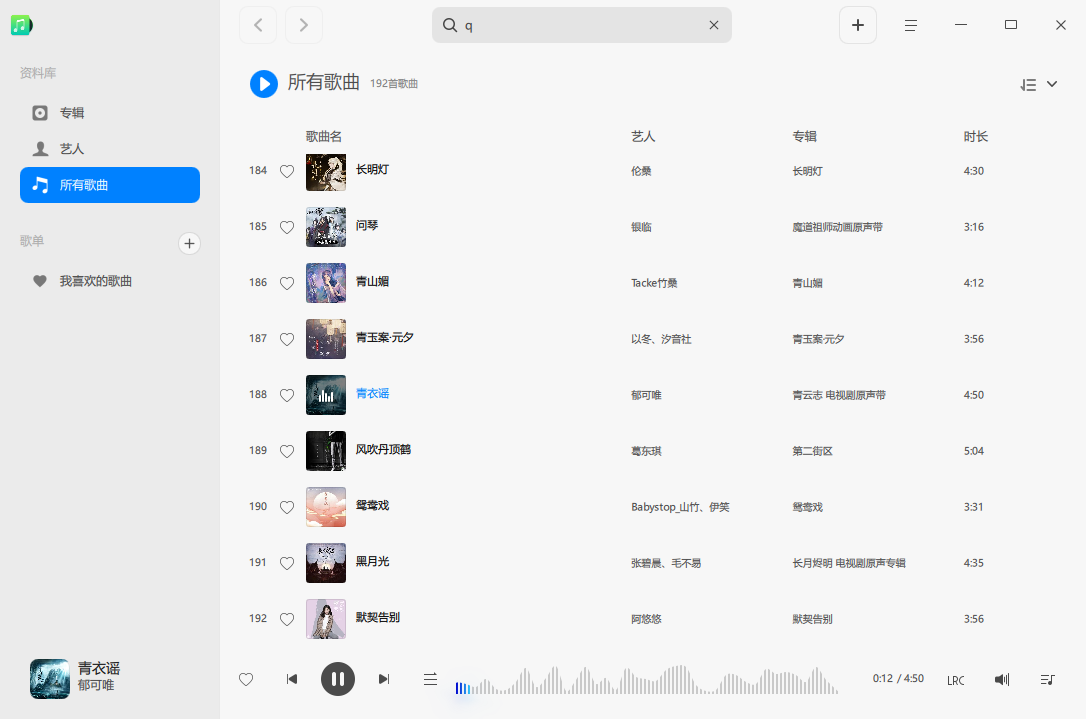Favorite song 黑月光 with the heart
1086x719 pixels.
click(x=287, y=564)
